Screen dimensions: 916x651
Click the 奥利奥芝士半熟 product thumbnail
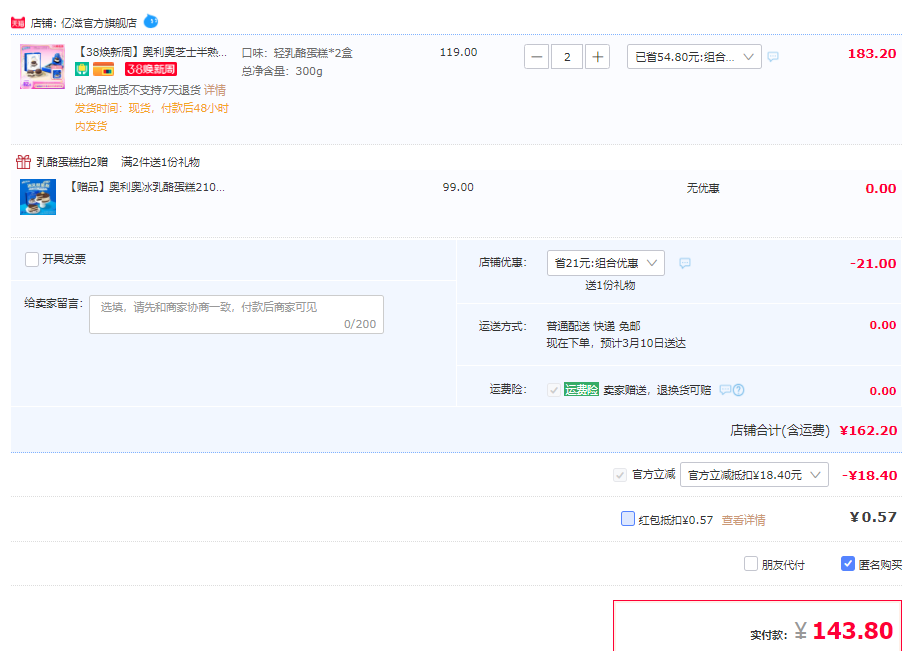point(42,66)
